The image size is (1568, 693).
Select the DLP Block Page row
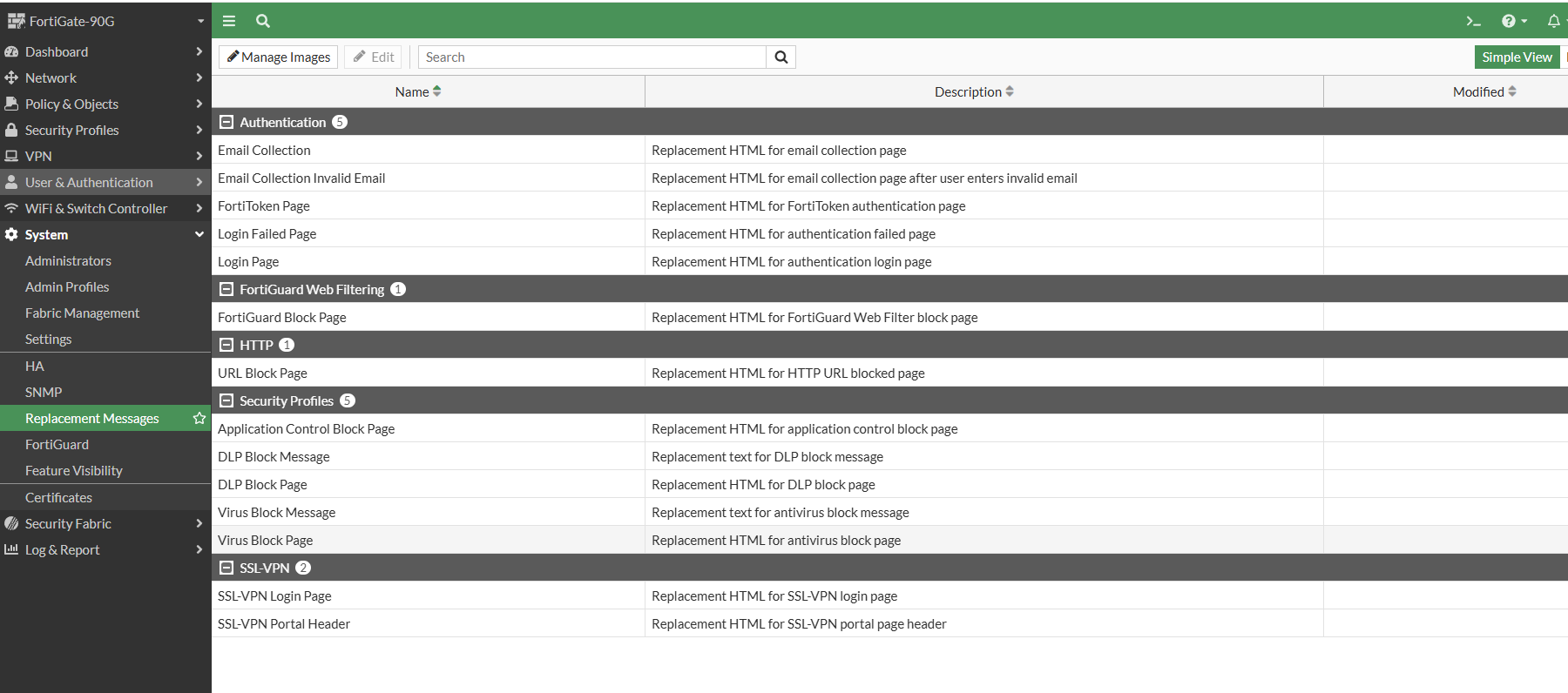click(x=889, y=484)
